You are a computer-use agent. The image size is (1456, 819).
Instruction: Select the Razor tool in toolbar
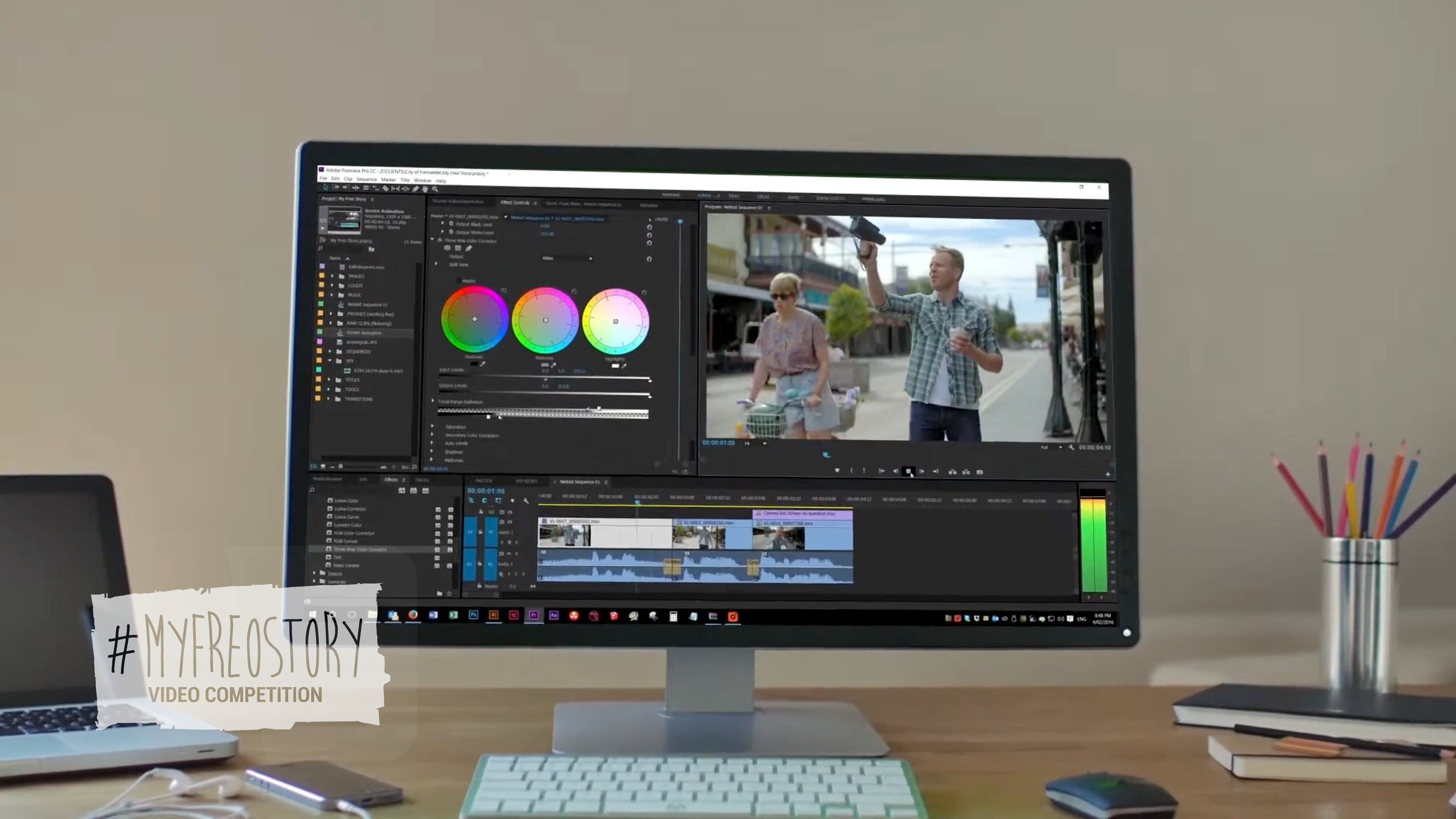(386, 189)
